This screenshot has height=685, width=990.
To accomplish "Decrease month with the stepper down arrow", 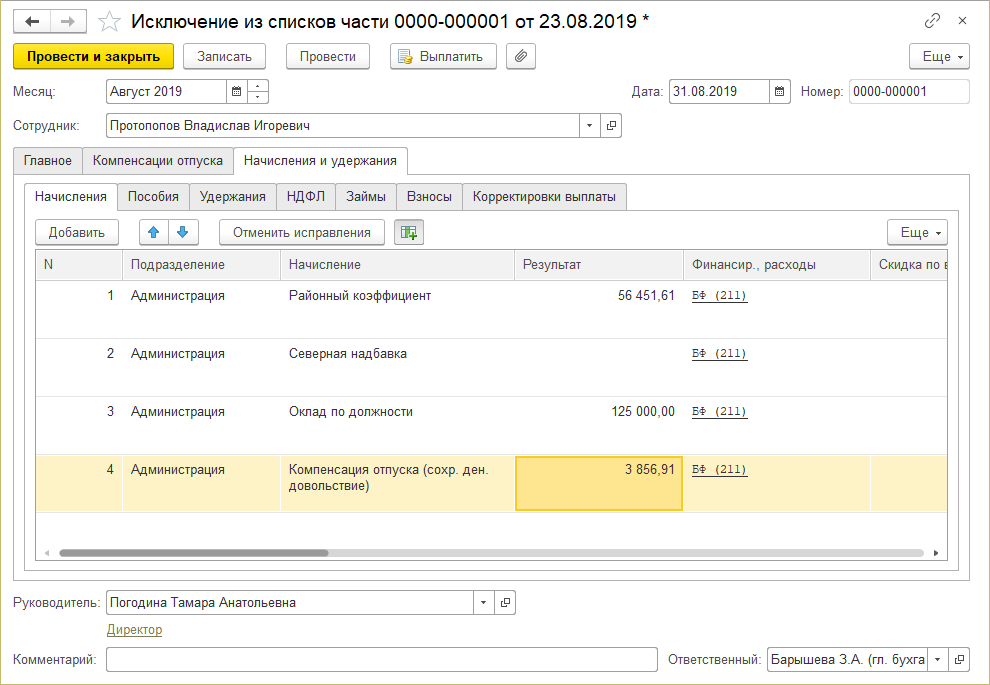I will (x=258, y=97).
